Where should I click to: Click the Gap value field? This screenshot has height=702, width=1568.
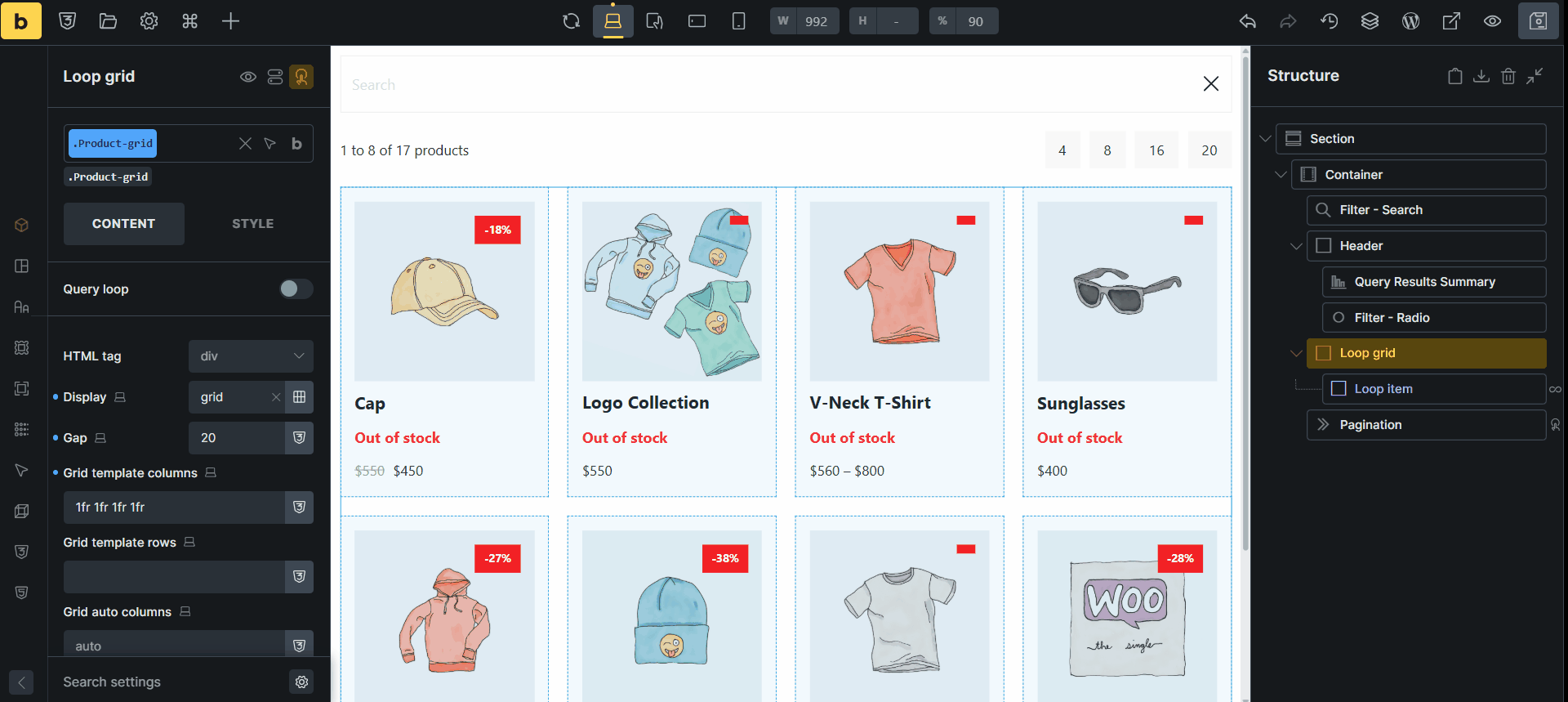(237, 438)
